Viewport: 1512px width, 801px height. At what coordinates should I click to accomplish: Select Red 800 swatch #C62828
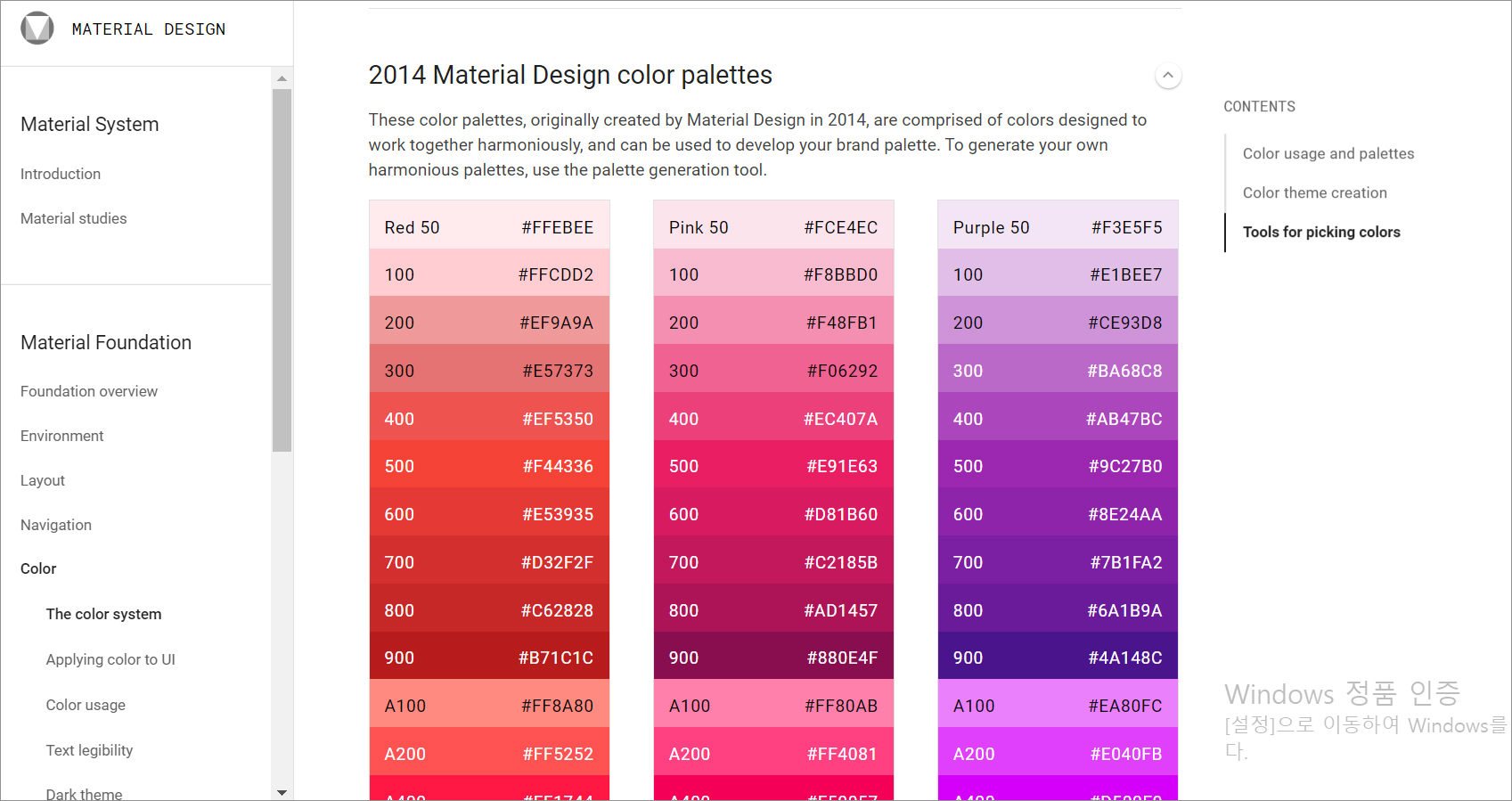click(x=489, y=609)
